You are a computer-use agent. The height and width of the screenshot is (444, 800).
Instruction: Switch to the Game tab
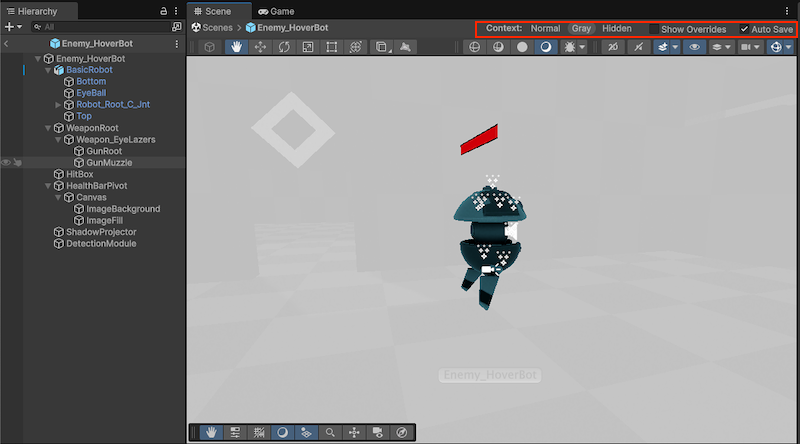tap(275, 11)
